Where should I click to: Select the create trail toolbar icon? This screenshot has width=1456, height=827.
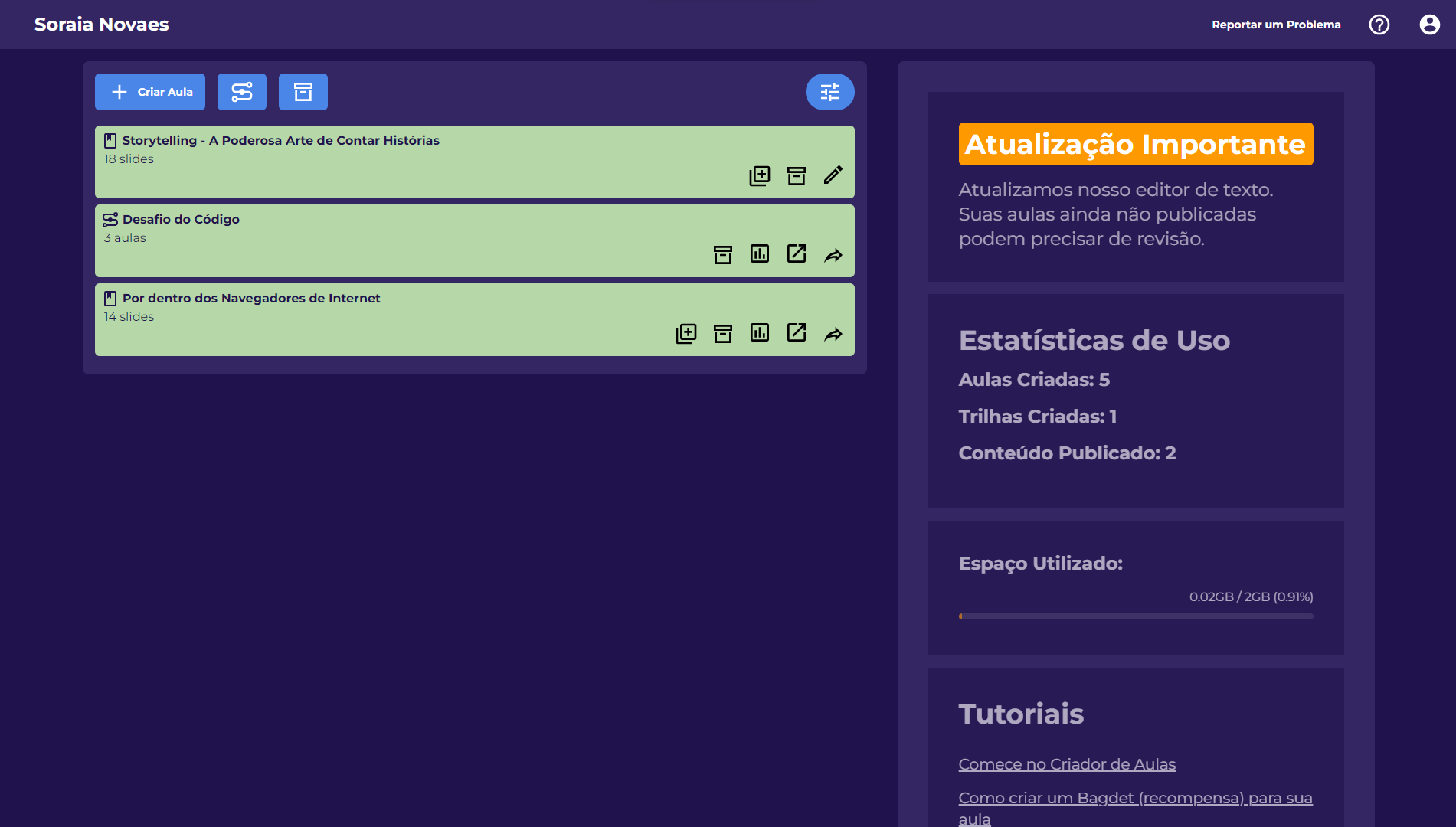pos(241,92)
